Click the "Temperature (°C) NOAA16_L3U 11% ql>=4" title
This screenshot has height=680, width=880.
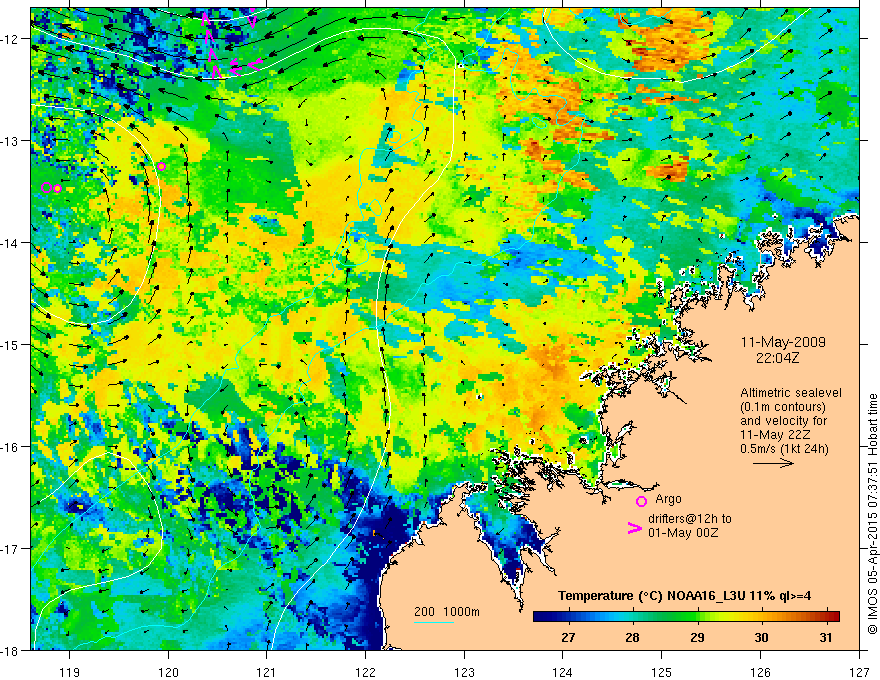(x=684, y=596)
